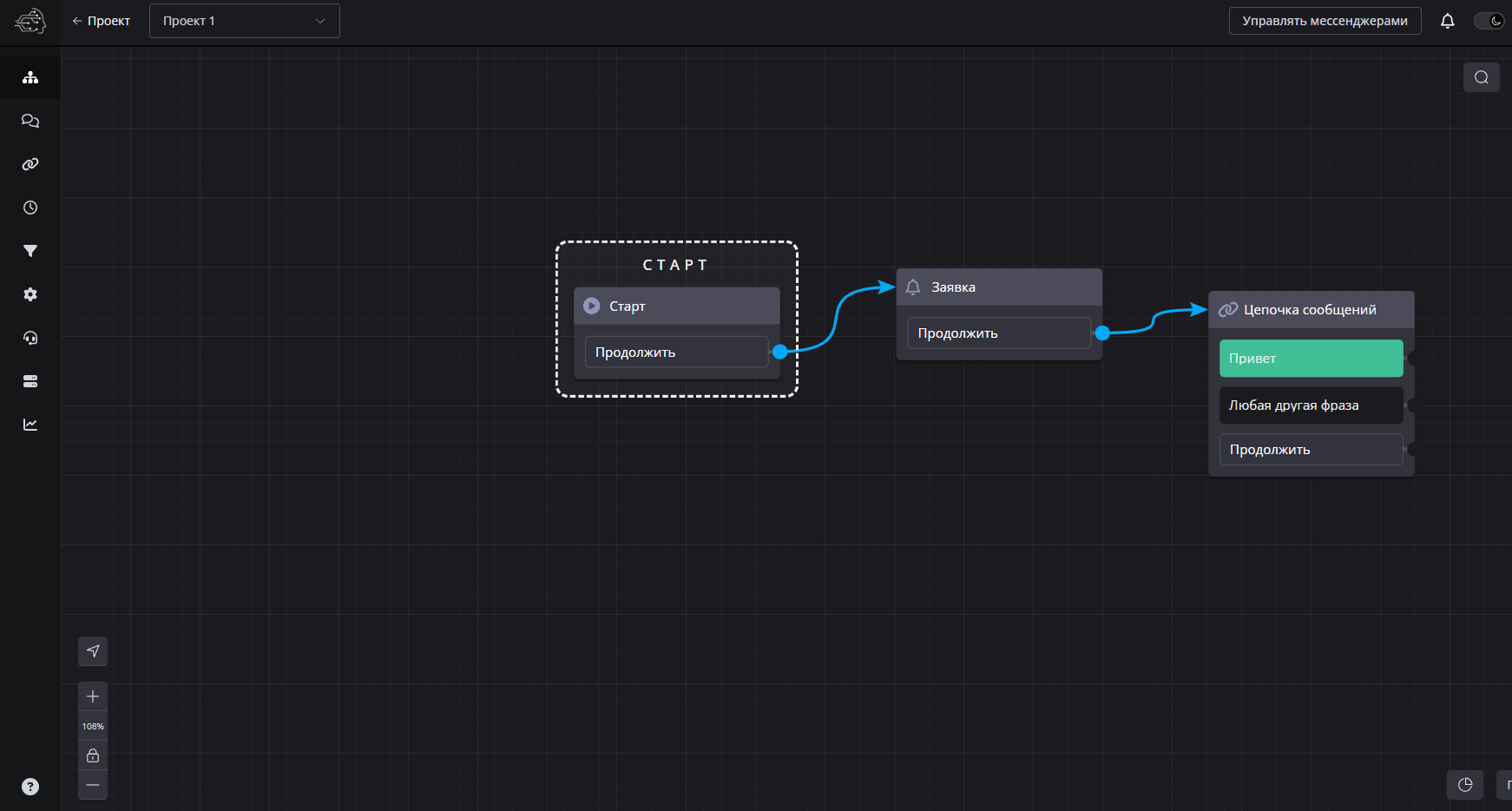
Task: Select the green Привет message block
Action: pos(1311,359)
